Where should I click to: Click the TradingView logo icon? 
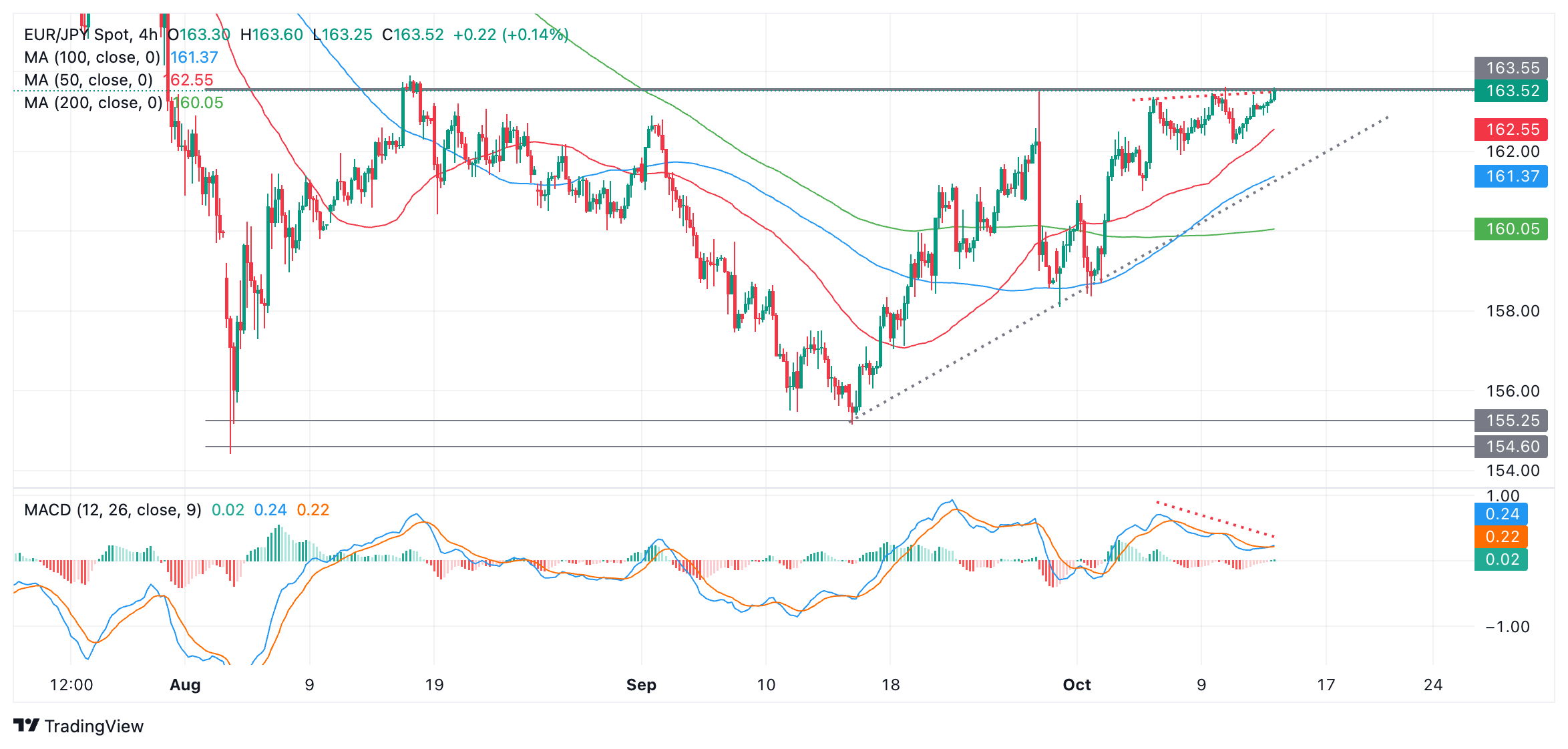tap(27, 725)
